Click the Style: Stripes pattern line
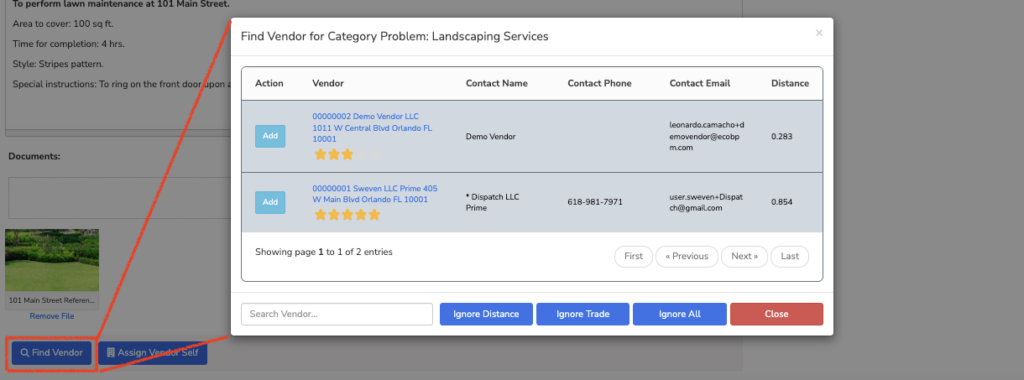Image resolution: width=1024 pixels, height=380 pixels. (x=58, y=64)
